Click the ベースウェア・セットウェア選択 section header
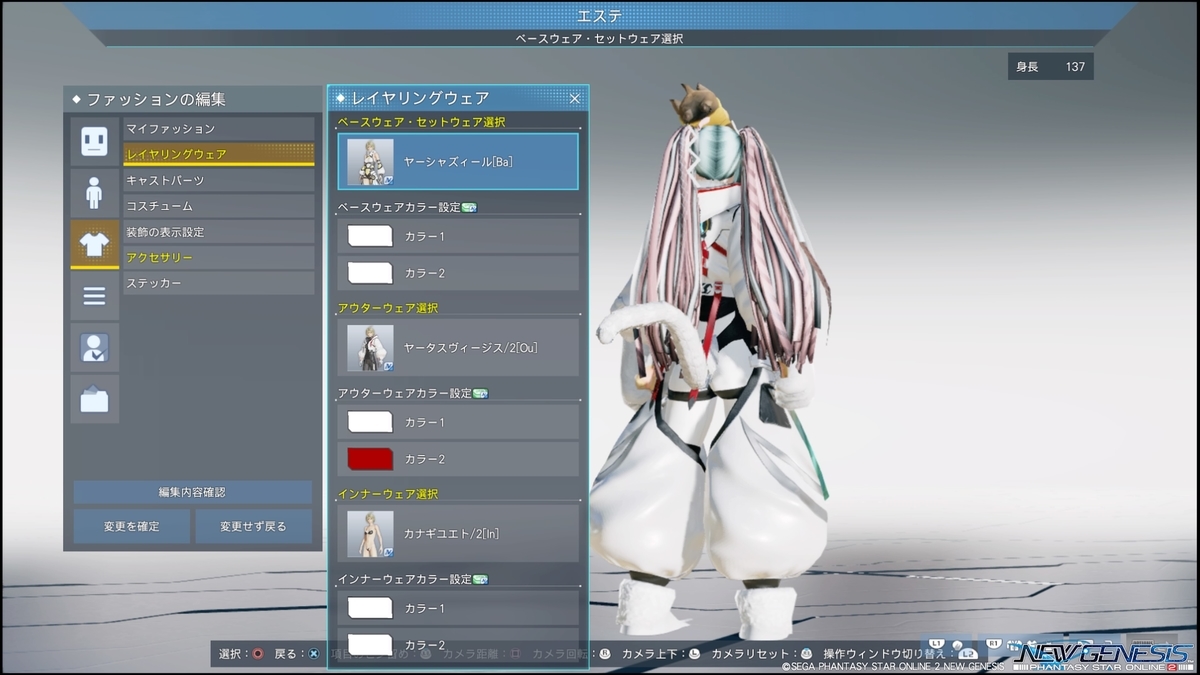1200x675 pixels. tap(421, 122)
